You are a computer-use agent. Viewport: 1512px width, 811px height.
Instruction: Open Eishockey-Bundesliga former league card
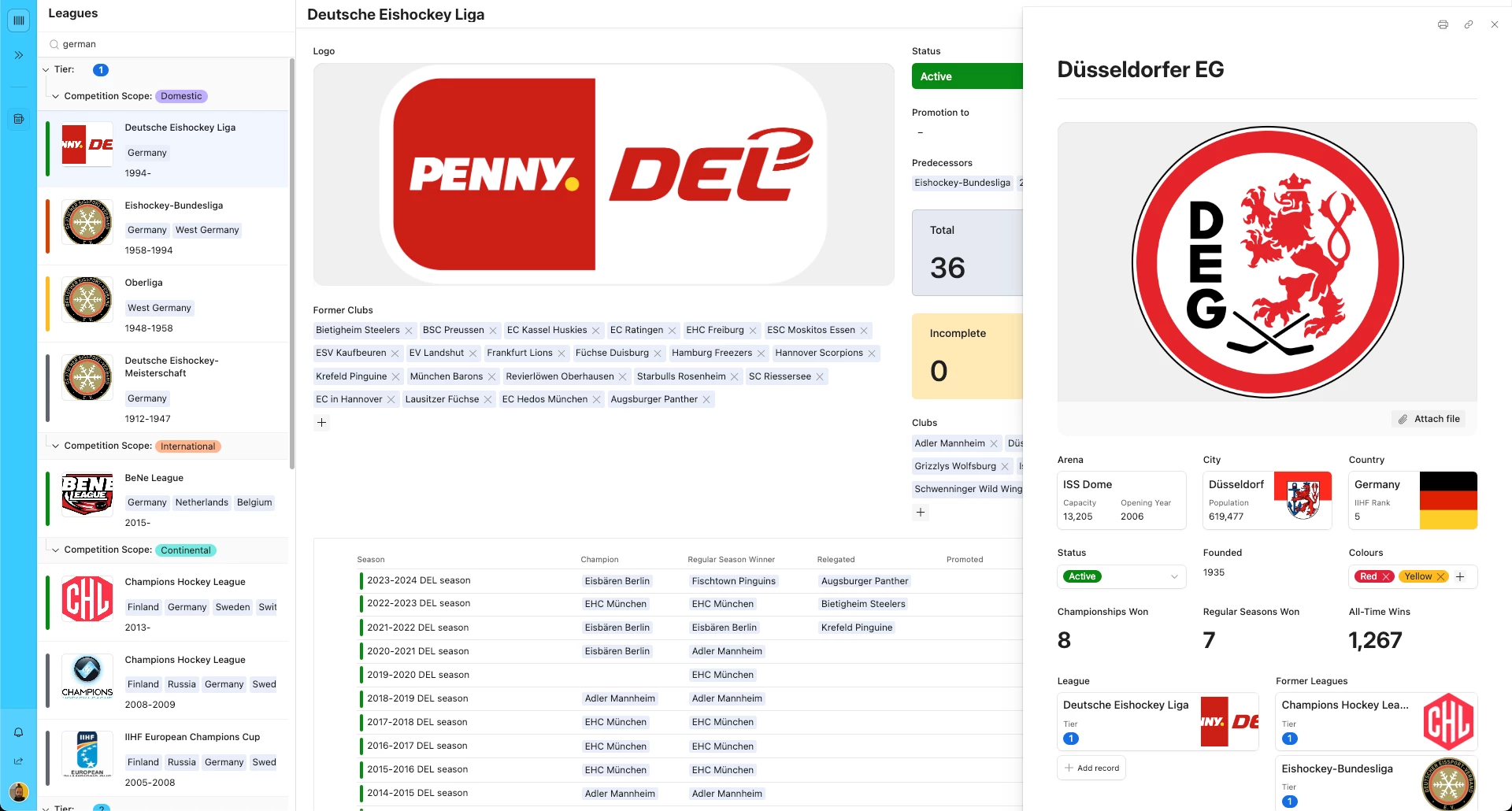pos(1377,783)
